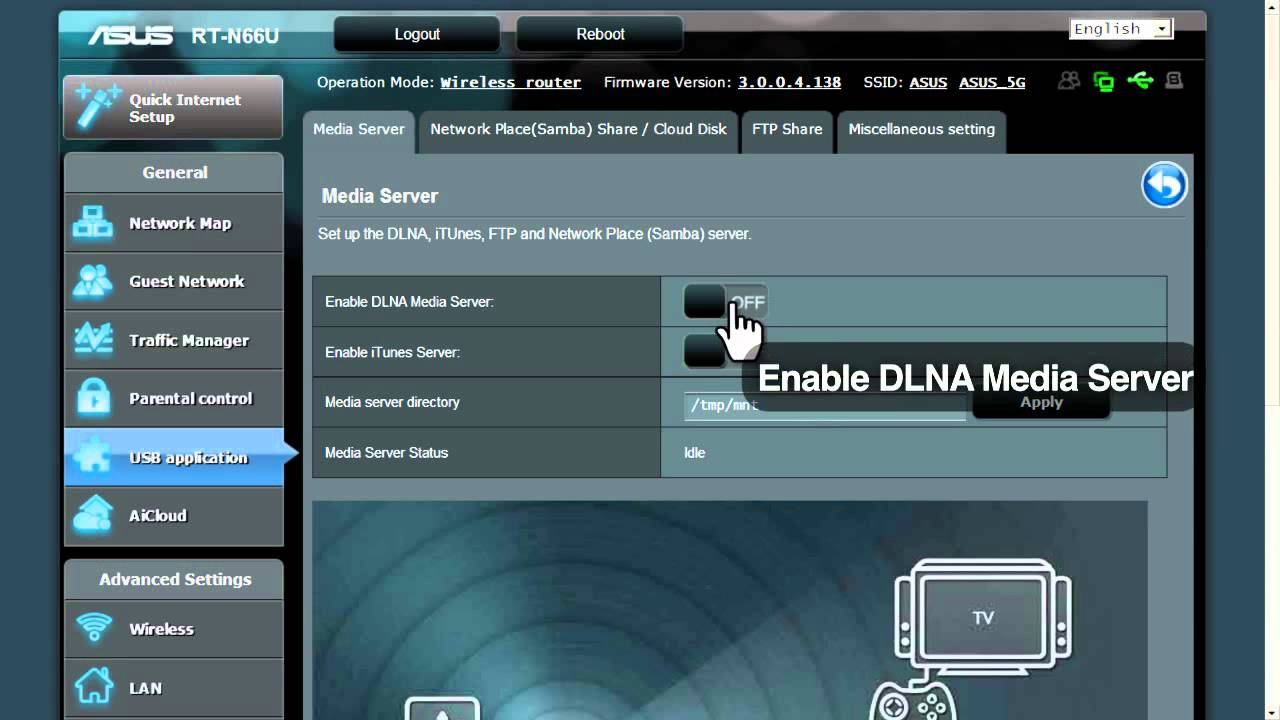
Task: Click the Set up the DLNA, iTunes description text
Action: (x=534, y=234)
